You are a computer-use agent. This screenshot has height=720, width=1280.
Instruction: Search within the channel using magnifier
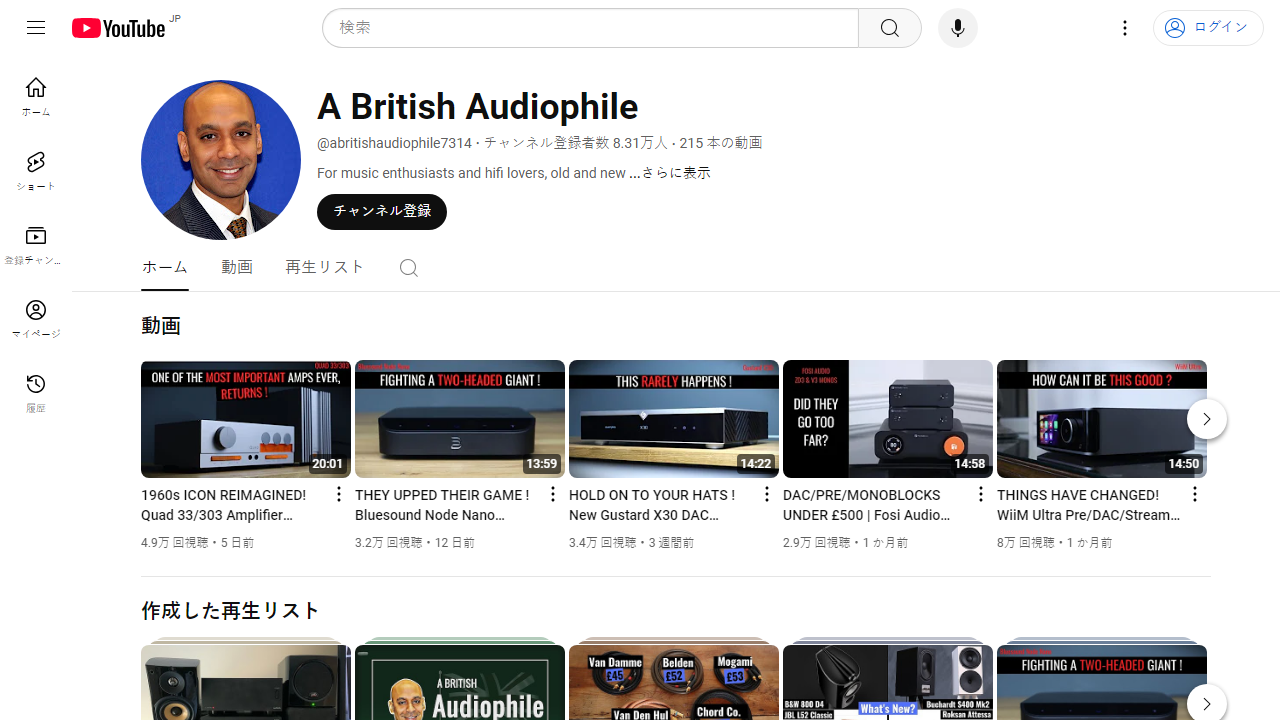click(x=408, y=268)
